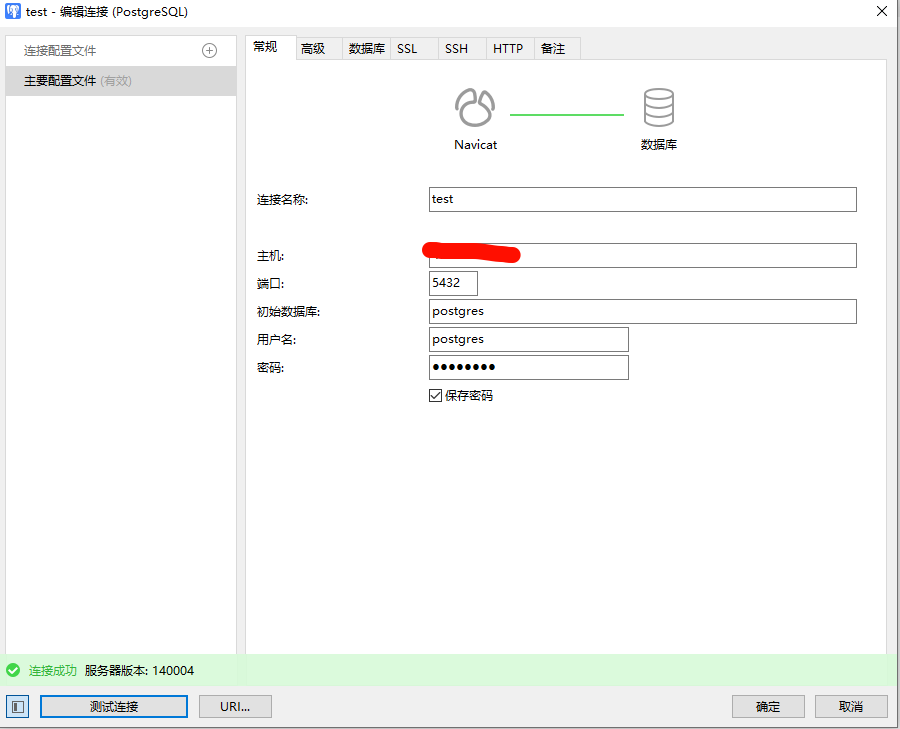Viewport: 900px width, 729px height.
Task: Open the SSL tab
Action: click(407, 47)
